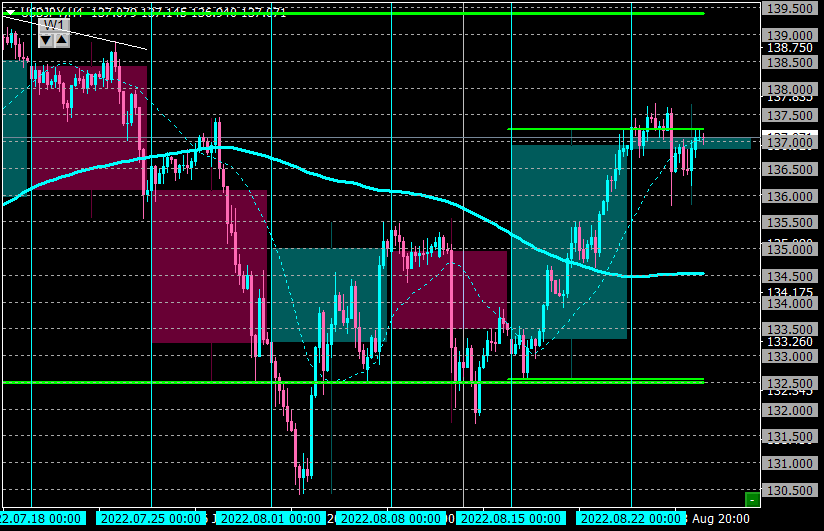
Task: Click the white chart shift triangle marker
Action: coord(9,12)
